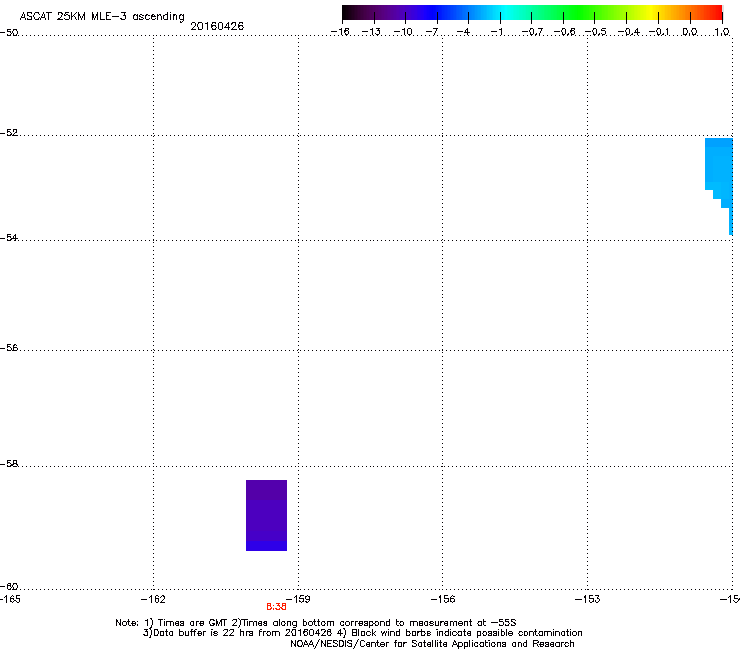
Task: Click the purple data patch near -159 longitude
Action: pyautogui.click(x=266, y=515)
